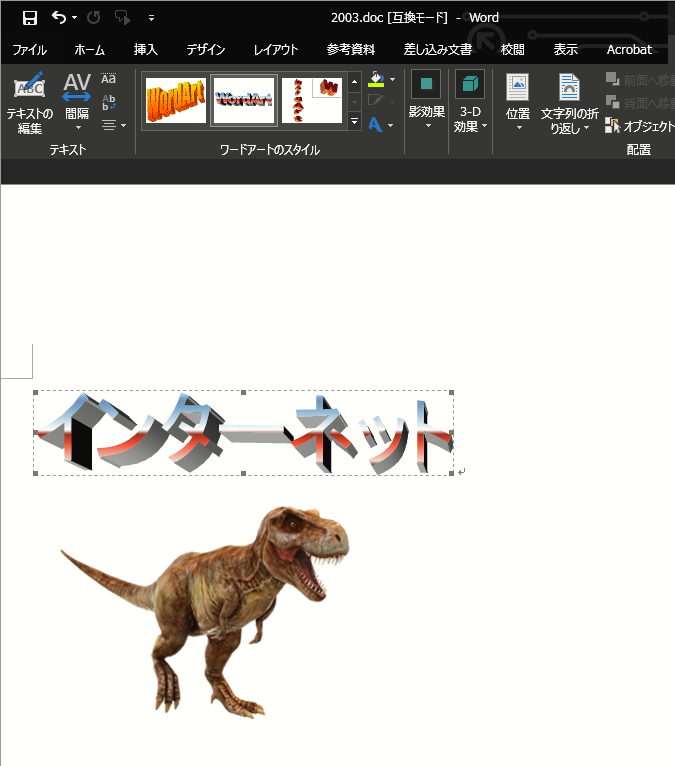675x766 pixels.
Task: Switch to the 参考資料 tab
Action: tap(351, 49)
